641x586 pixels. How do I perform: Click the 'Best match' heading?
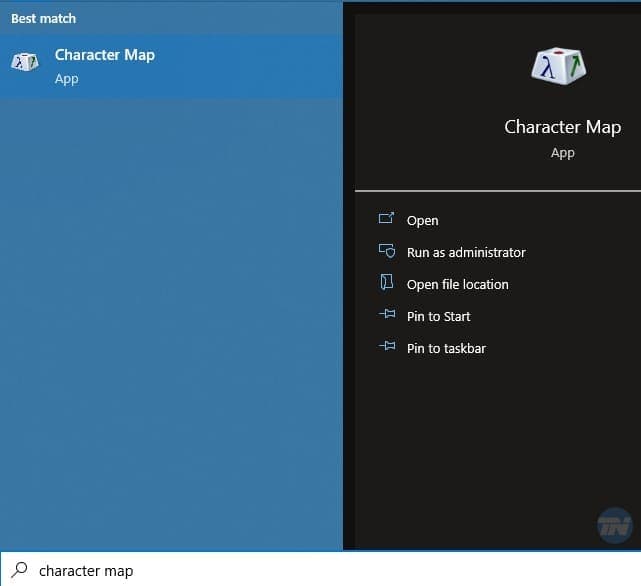[43, 18]
